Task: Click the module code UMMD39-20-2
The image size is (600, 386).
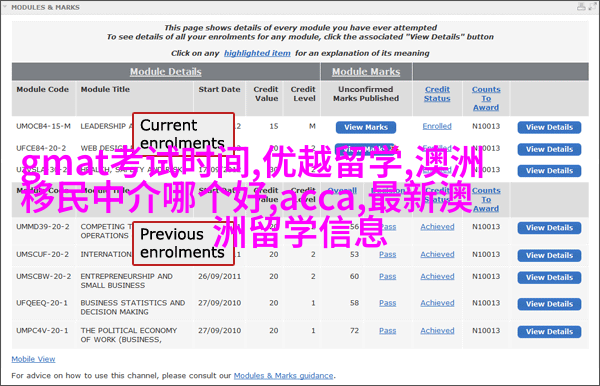Action: (43, 227)
